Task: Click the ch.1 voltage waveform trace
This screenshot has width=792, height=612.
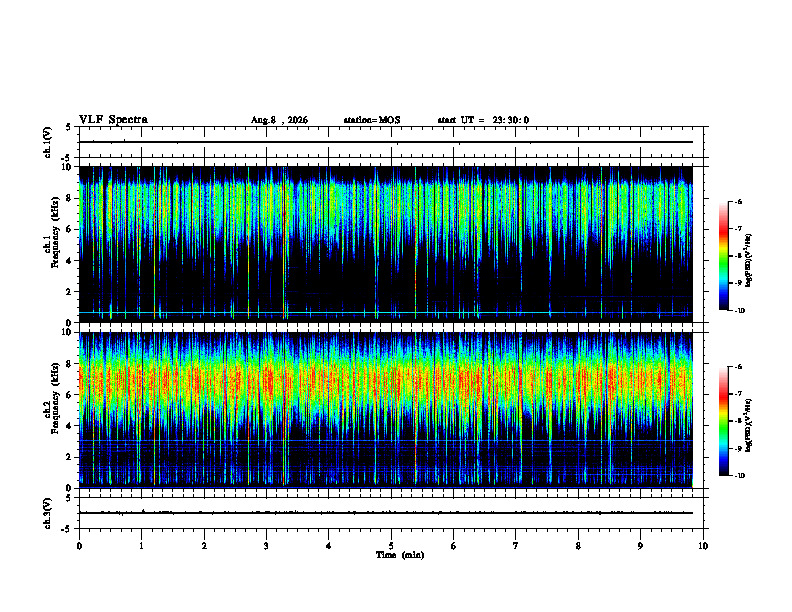Action: coord(386,142)
